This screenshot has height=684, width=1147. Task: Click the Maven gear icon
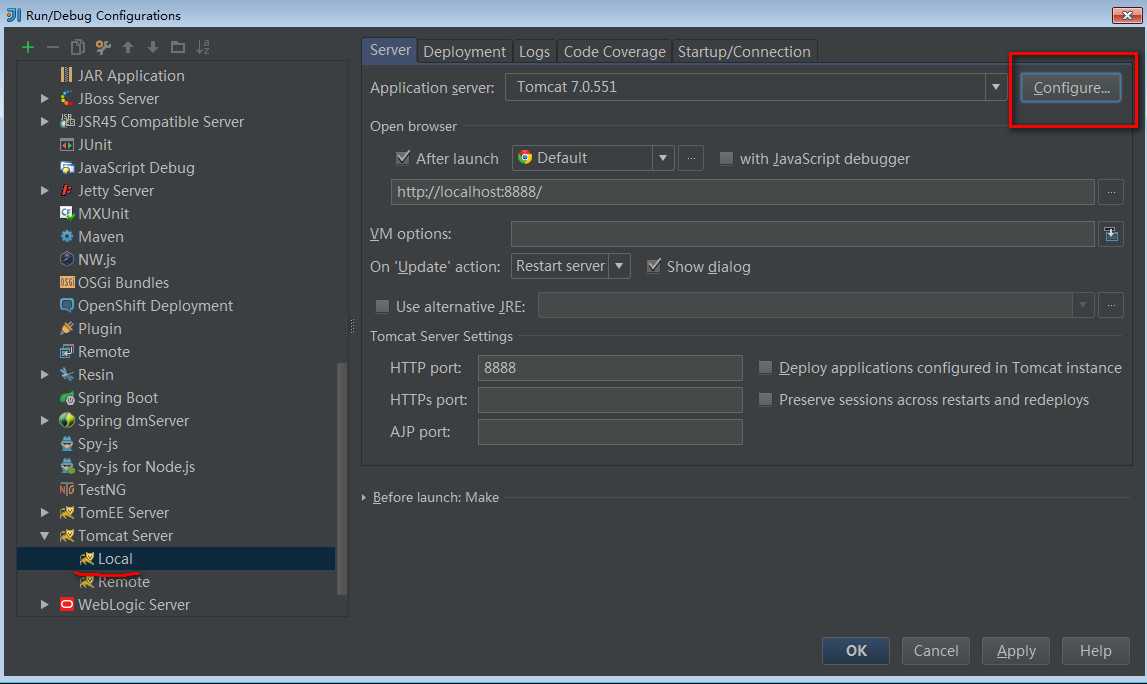pyautogui.click(x=67, y=236)
